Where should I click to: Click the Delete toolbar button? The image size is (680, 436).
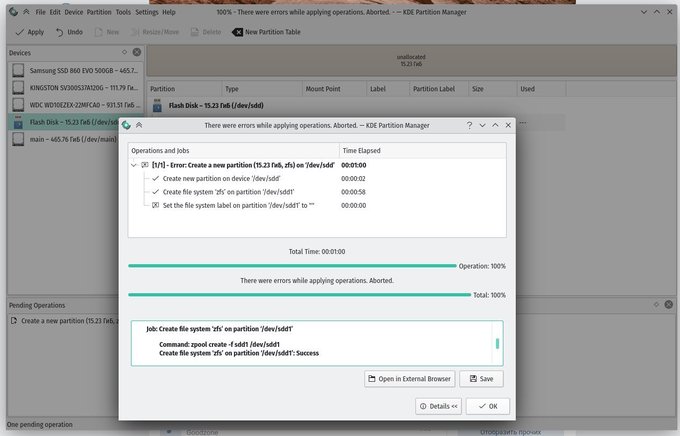pyautogui.click(x=206, y=32)
